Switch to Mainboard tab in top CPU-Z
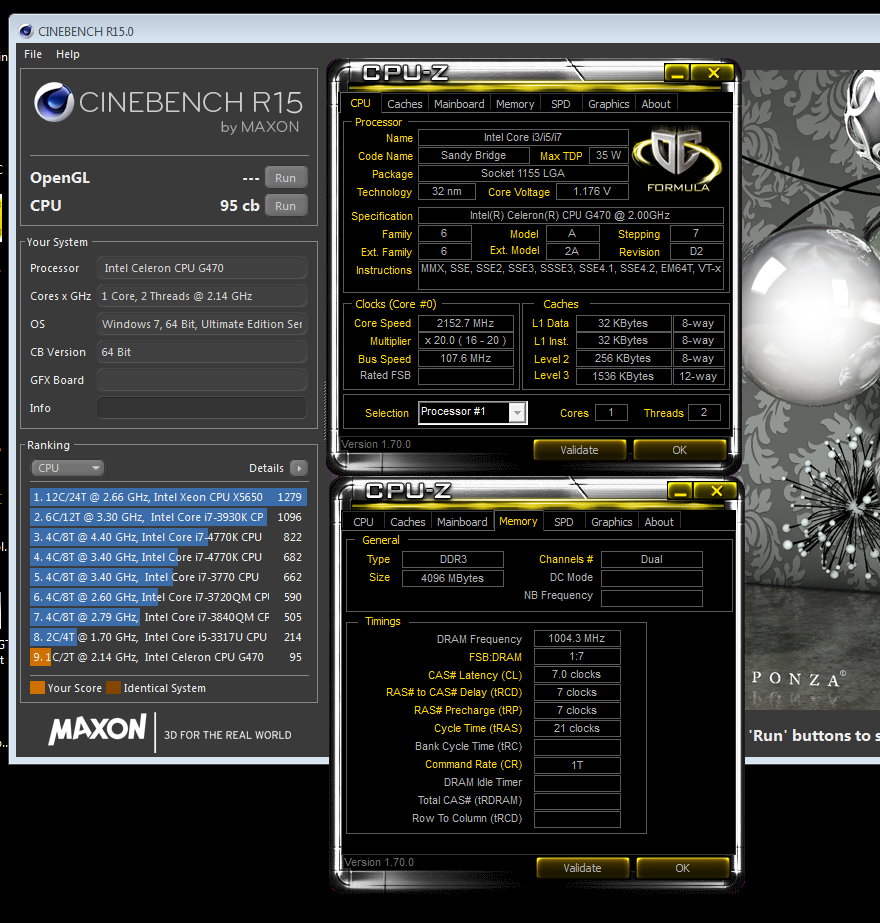Viewport: 880px width, 923px height. click(x=459, y=104)
